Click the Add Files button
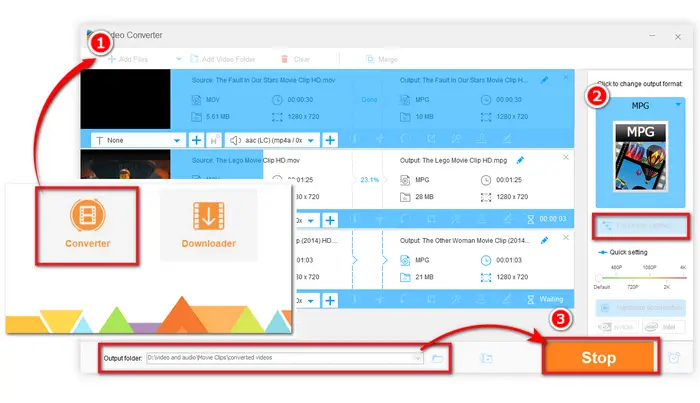 (128, 59)
